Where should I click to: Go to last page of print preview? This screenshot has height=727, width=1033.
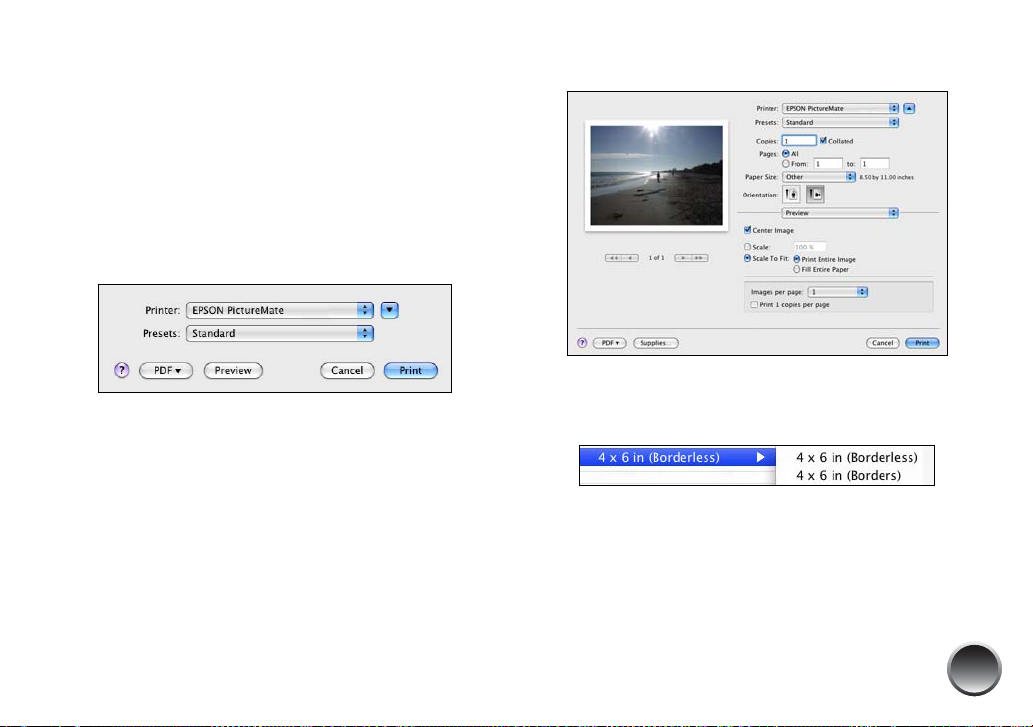[x=700, y=258]
